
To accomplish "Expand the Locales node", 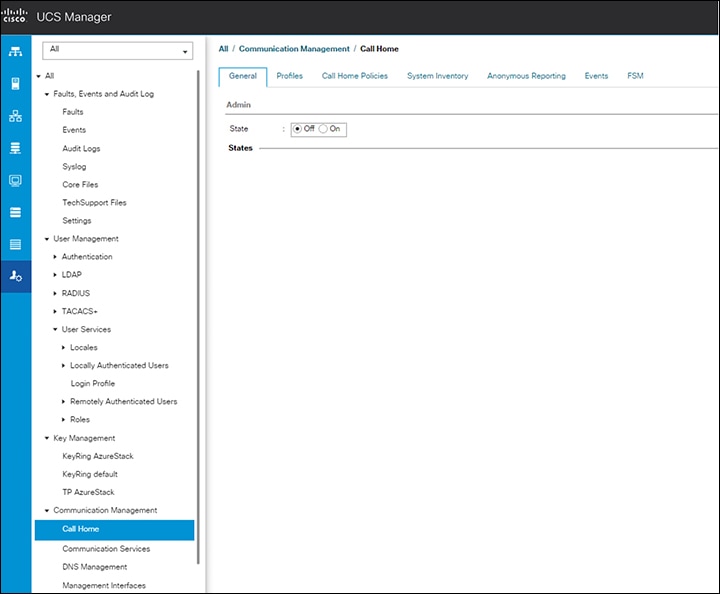I will (x=63, y=348).
